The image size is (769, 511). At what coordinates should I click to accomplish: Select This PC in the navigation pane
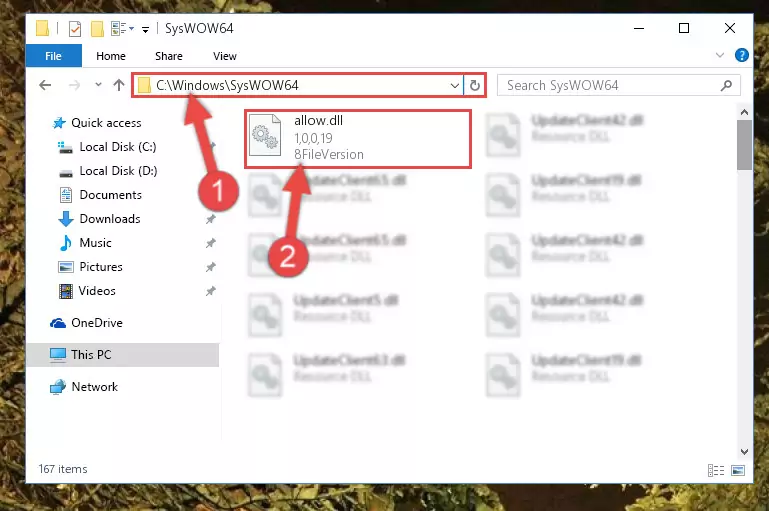[123, 355]
